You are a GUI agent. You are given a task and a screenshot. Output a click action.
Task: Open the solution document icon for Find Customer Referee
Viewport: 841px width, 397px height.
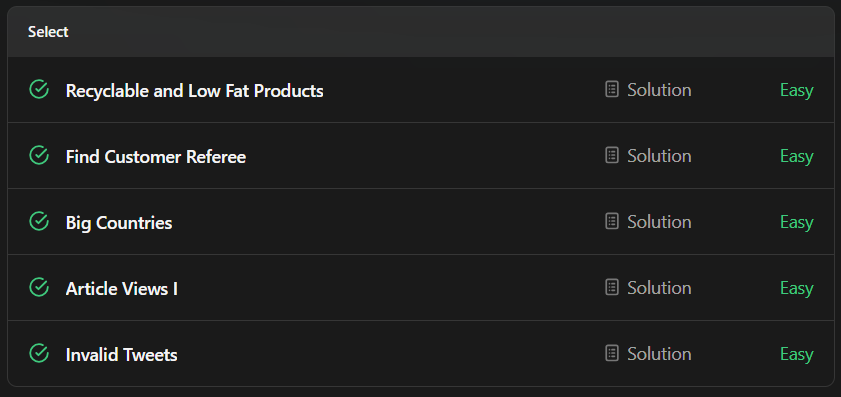pyautogui.click(x=612, y=156)
